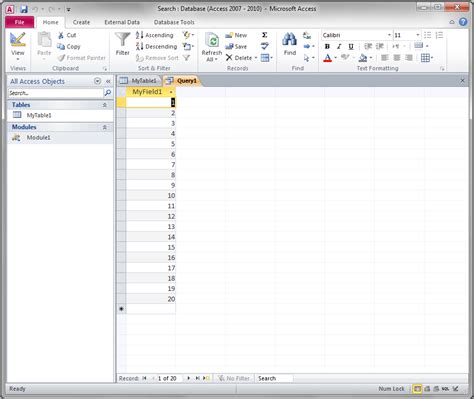Save the current record

click(x=236, y=46)
